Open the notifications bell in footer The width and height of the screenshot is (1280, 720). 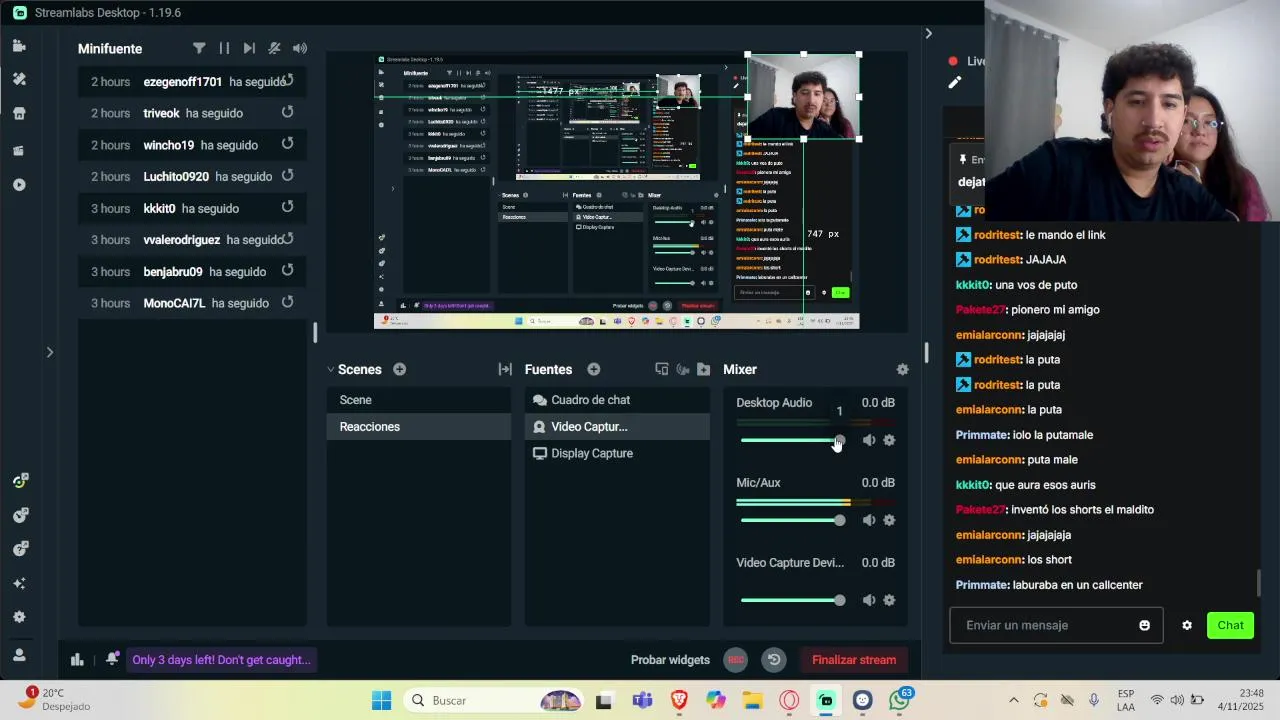[112, 659]
